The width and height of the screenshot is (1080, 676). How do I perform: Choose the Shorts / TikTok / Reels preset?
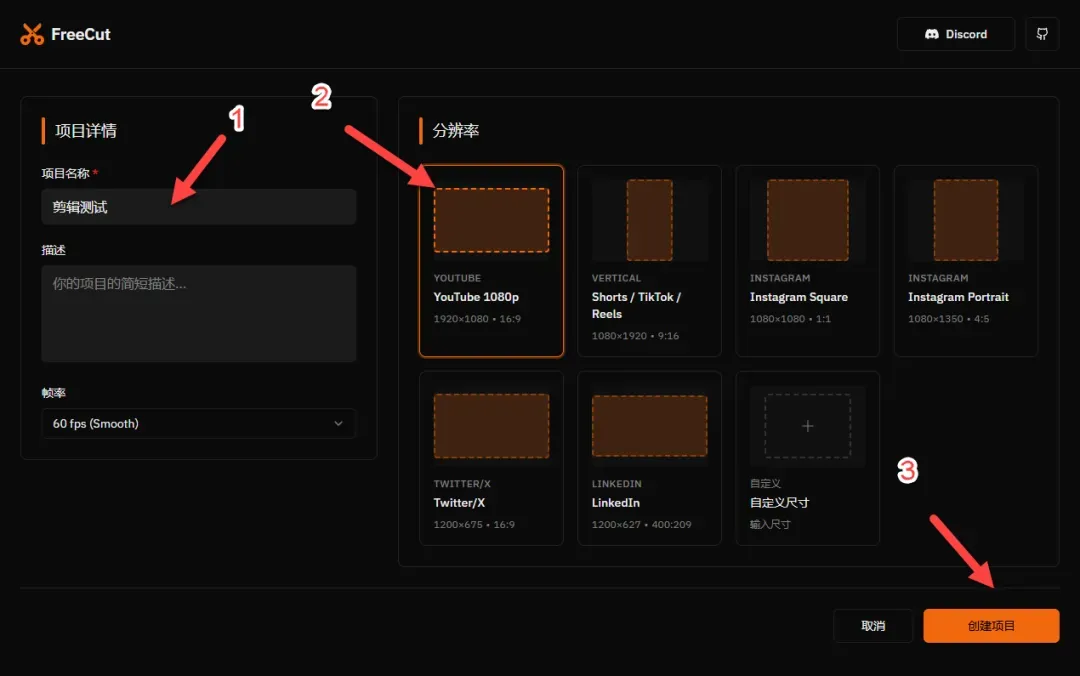[x=649, y=260]
